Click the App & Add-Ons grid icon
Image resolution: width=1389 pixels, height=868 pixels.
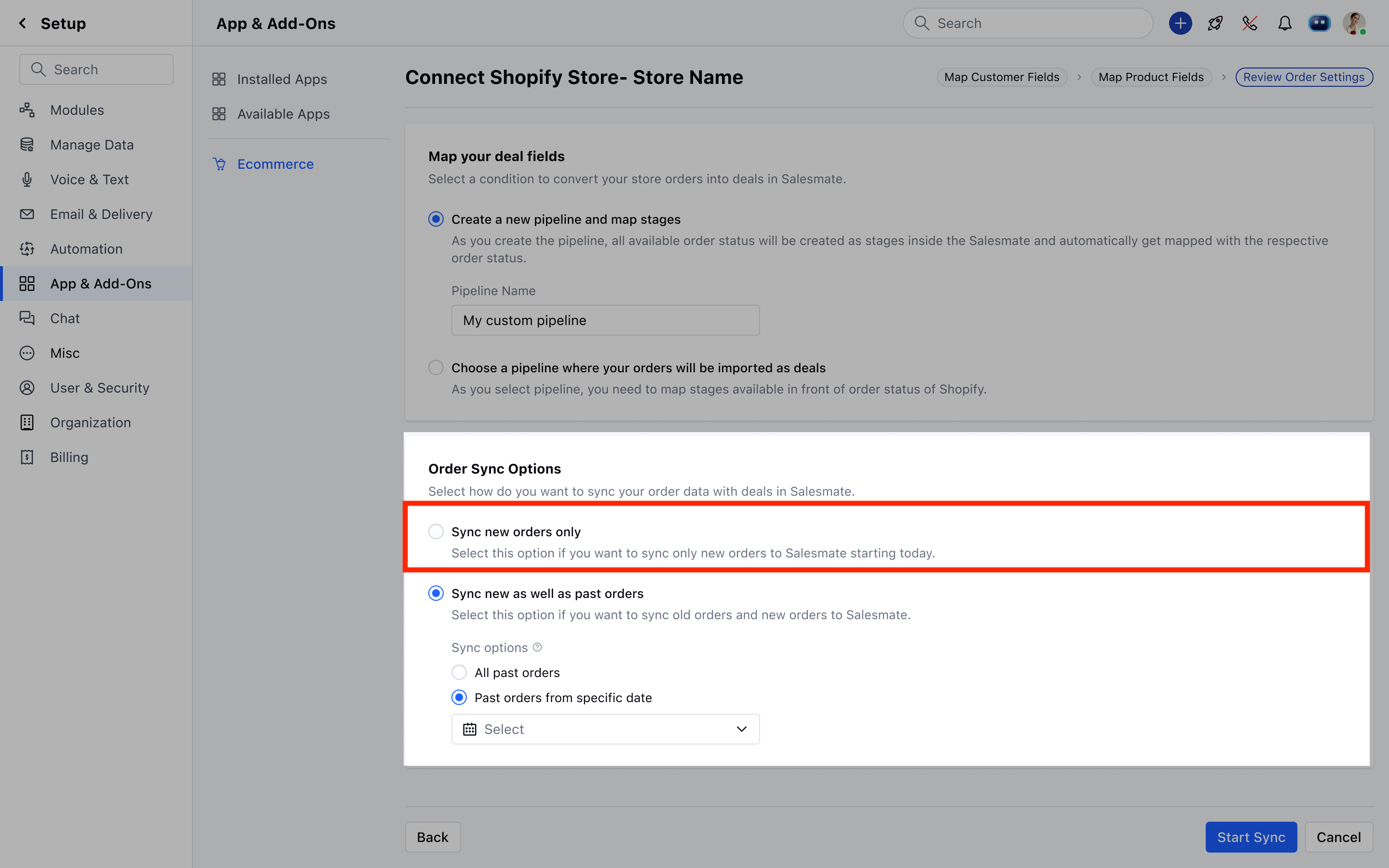27,284
